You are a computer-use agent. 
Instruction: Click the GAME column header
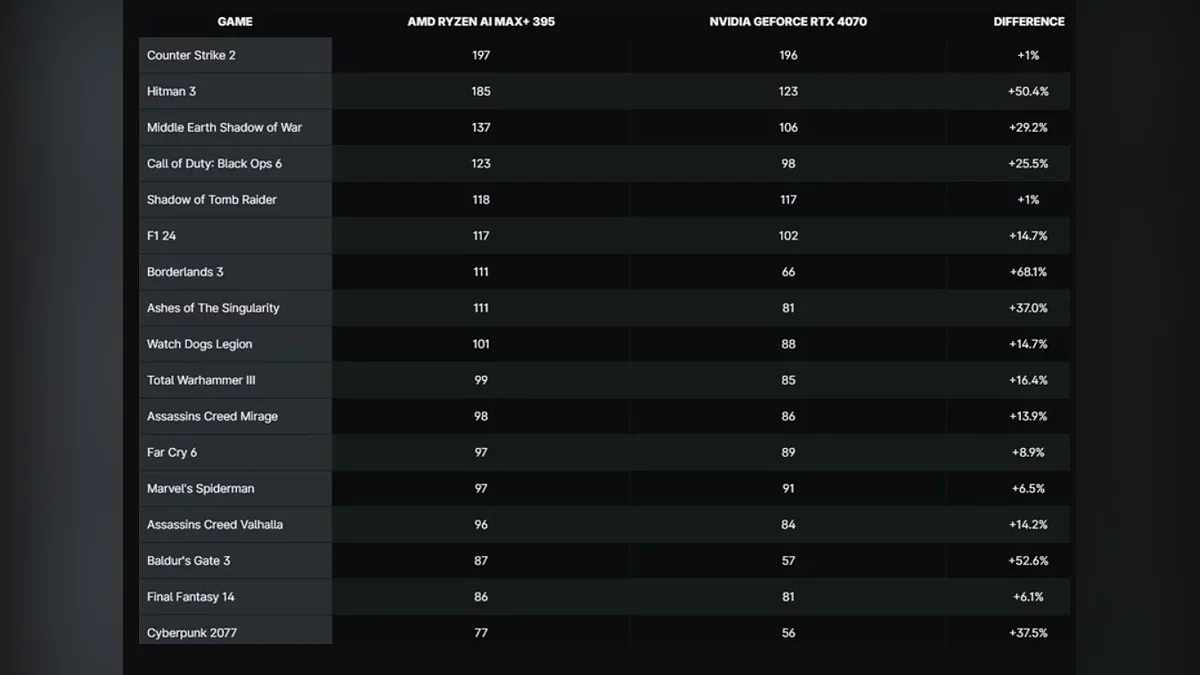[x=235, y=21]
